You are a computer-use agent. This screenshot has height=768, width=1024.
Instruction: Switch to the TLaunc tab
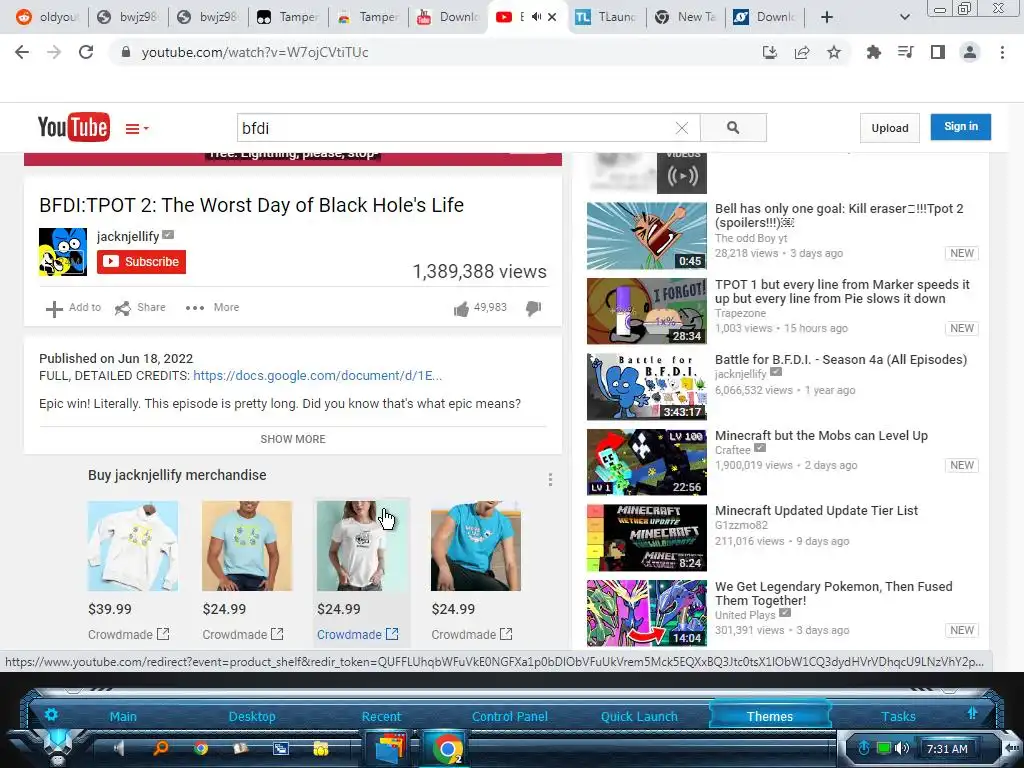(605, 17)
